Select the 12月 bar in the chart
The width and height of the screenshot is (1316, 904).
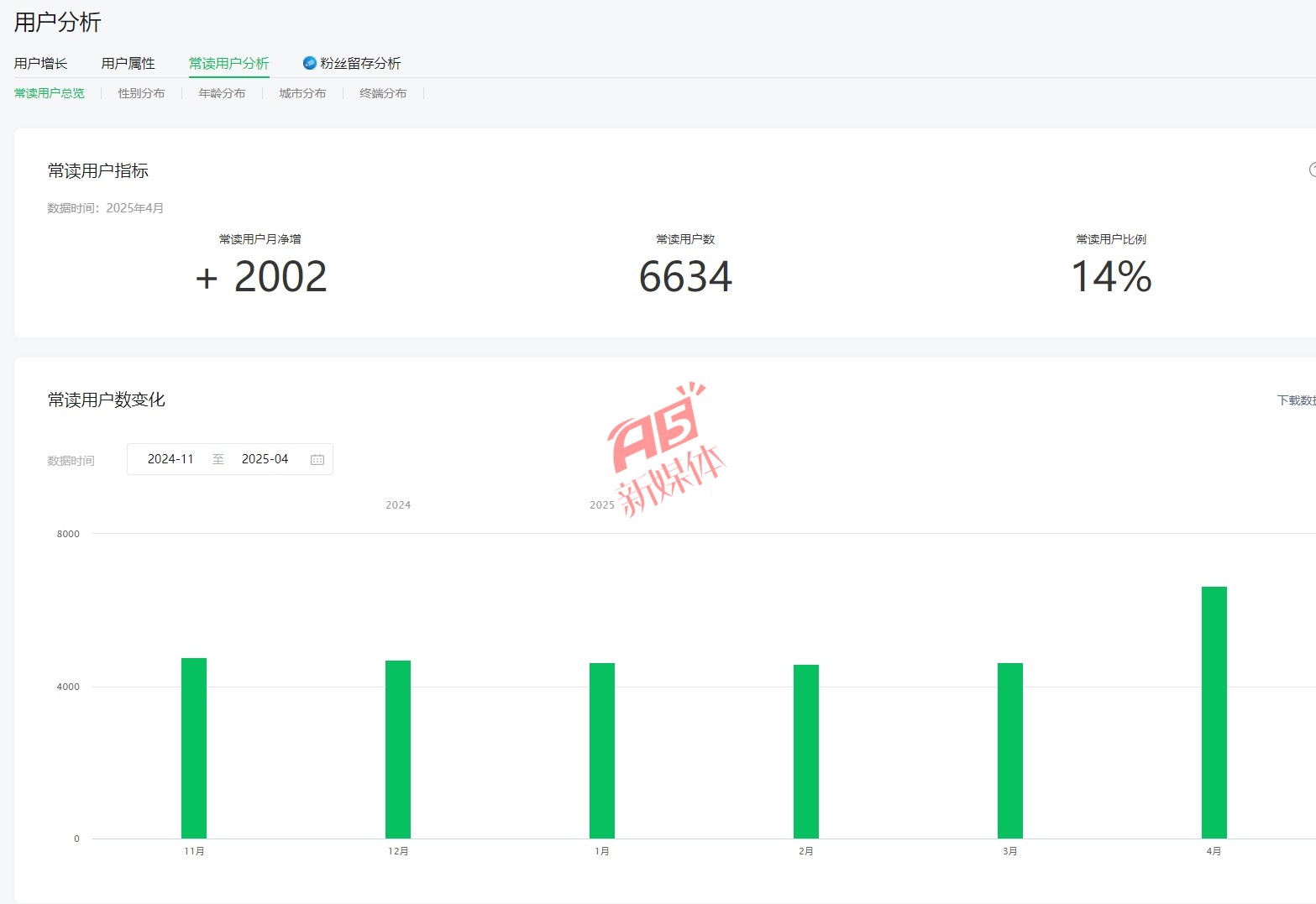click(x=398, y=749)
